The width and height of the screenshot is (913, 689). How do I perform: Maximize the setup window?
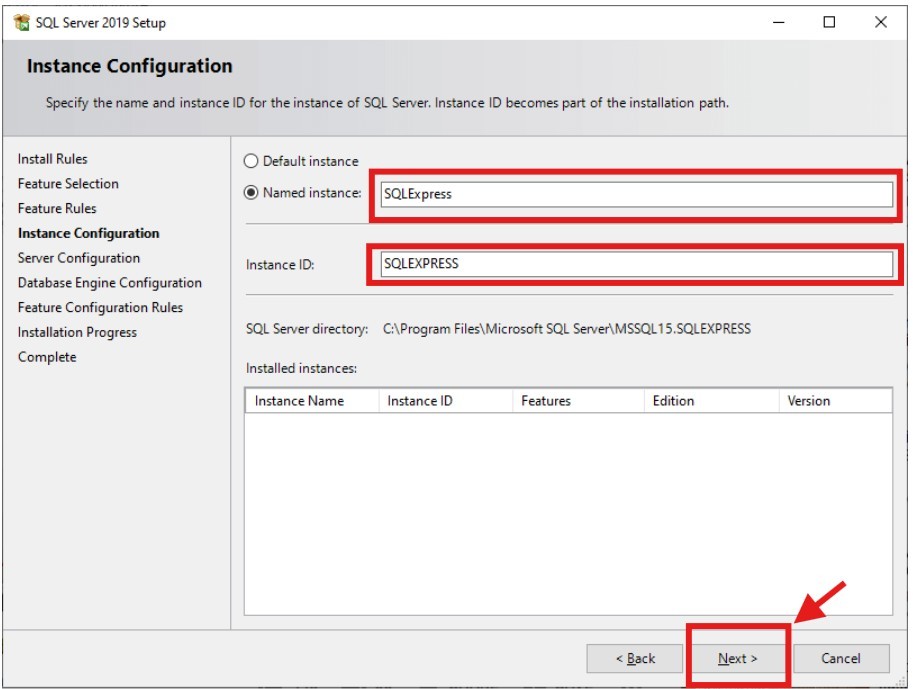point(829,22)
